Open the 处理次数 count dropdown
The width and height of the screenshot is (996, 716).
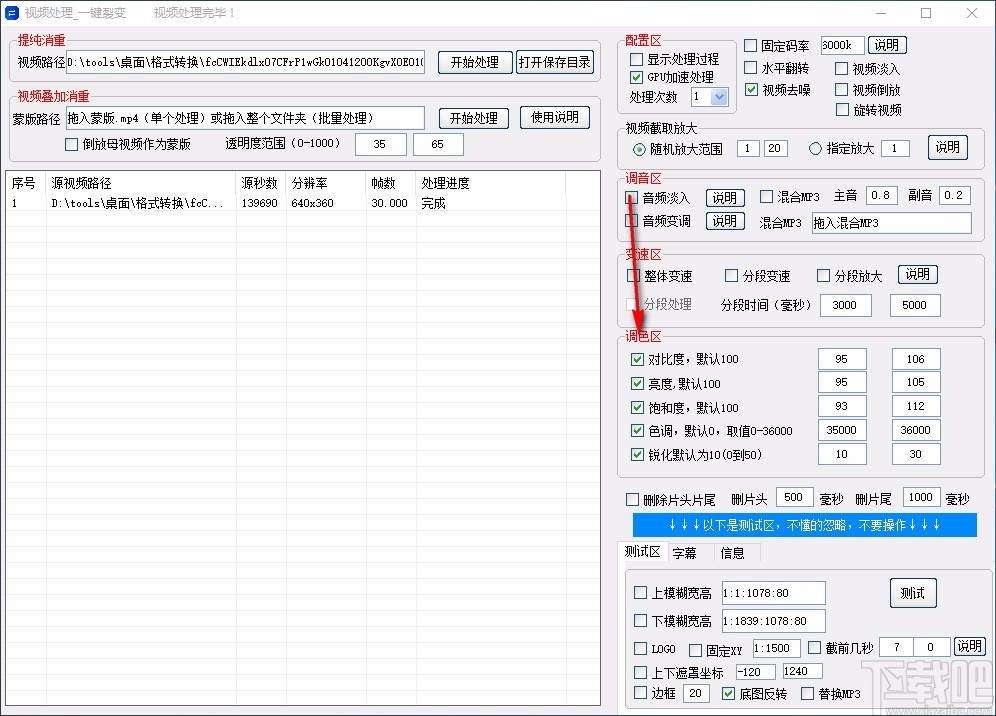coord(721,97)
